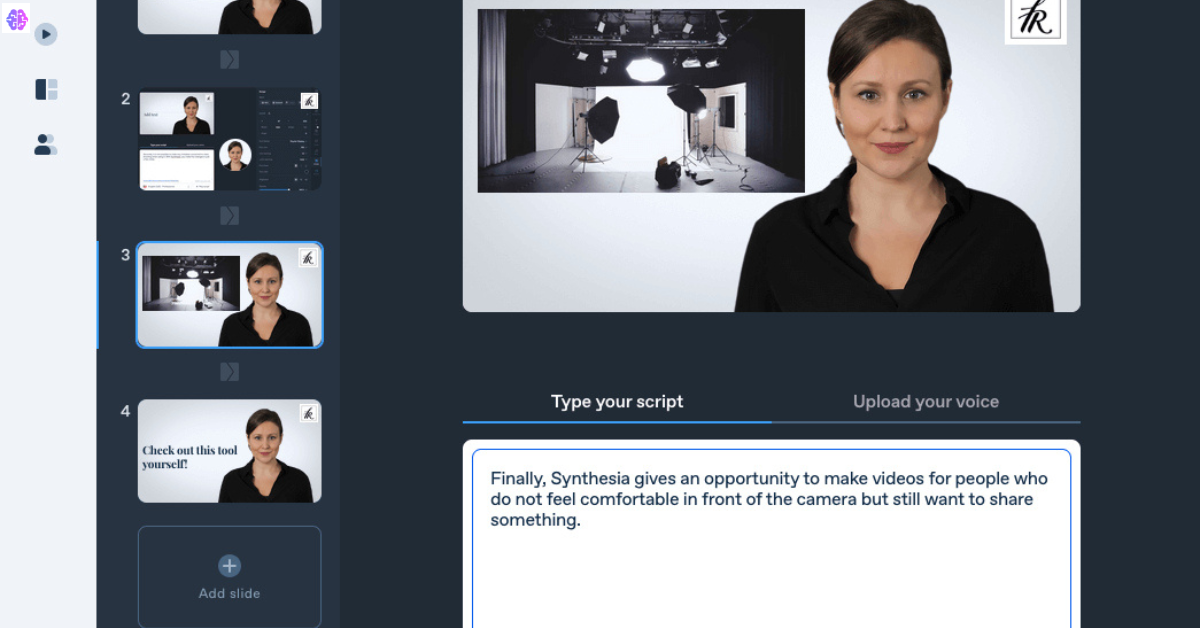Click the pink brain logo icon
The image size is (1200, 628).
coord(17,19)
